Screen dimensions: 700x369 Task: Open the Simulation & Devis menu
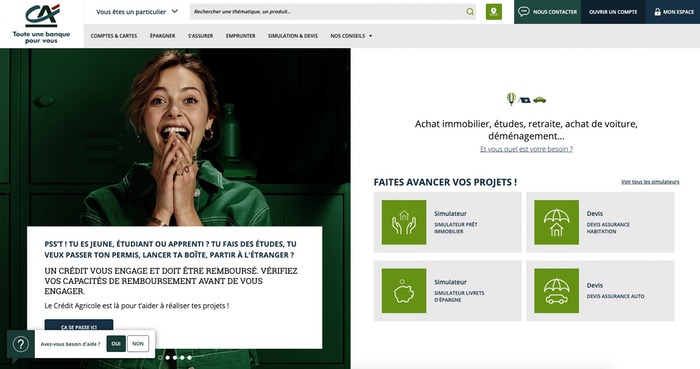pyautogui.click(x=293, y=36)
